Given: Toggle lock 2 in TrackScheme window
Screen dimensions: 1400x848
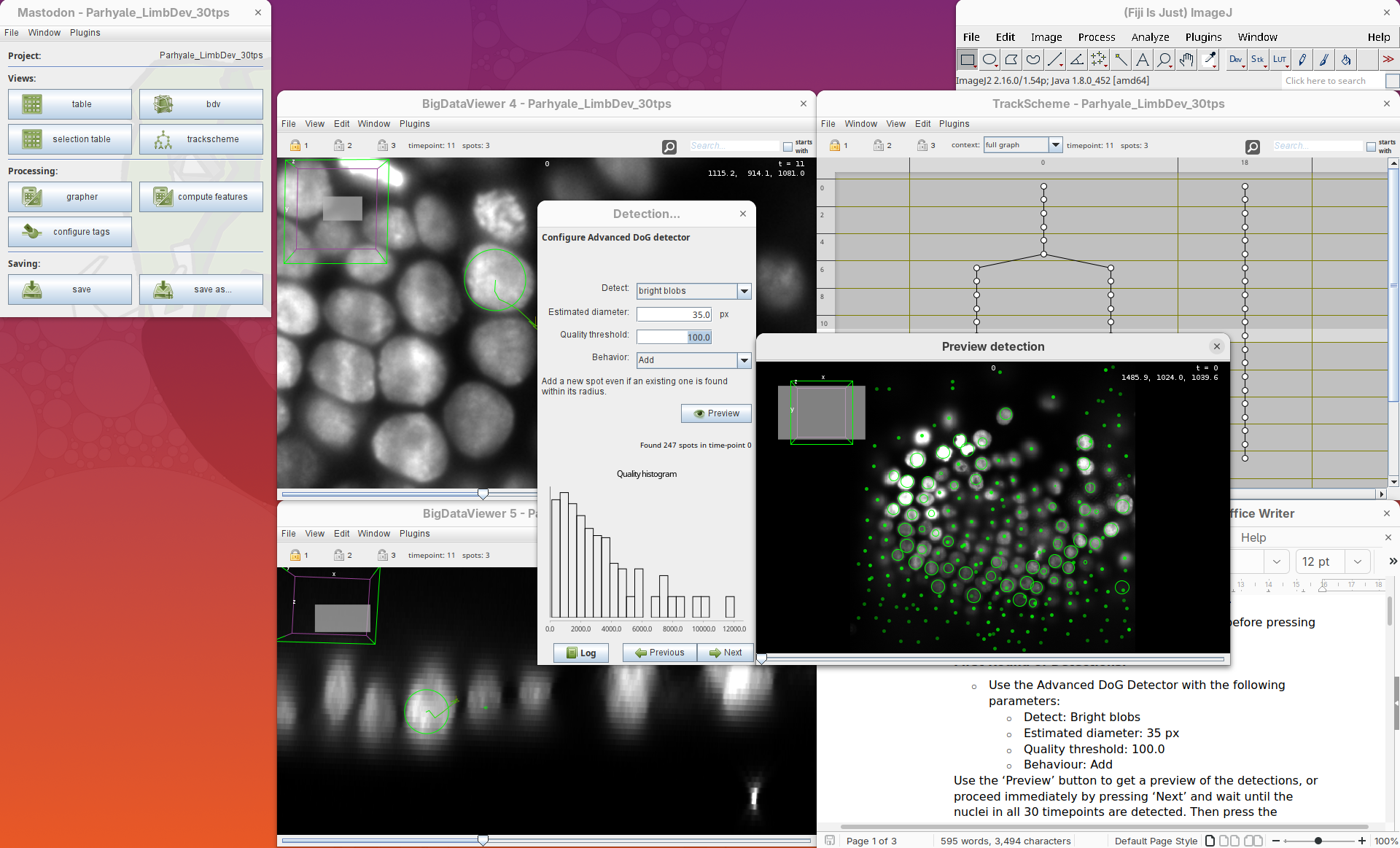Looking at the screenshot, I should [x=879, y=145].
